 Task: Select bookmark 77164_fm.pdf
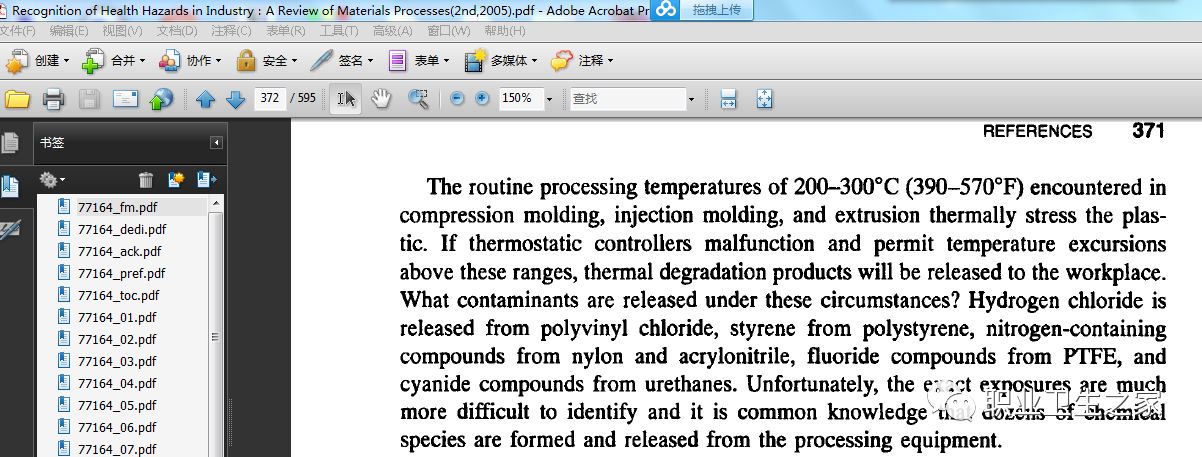pos(117,207)
